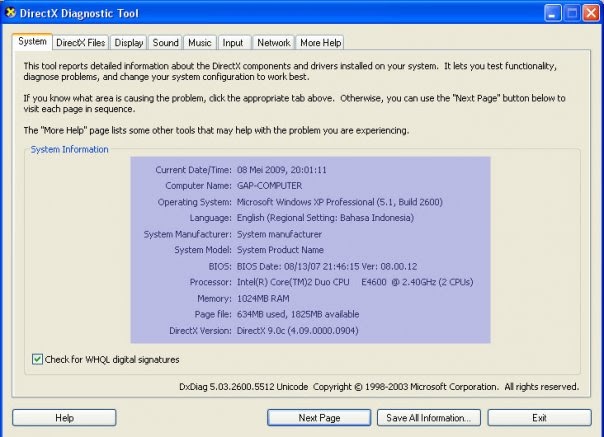
Task: Select '634MB used, 1825MB available' value
Action: (298, 314)
